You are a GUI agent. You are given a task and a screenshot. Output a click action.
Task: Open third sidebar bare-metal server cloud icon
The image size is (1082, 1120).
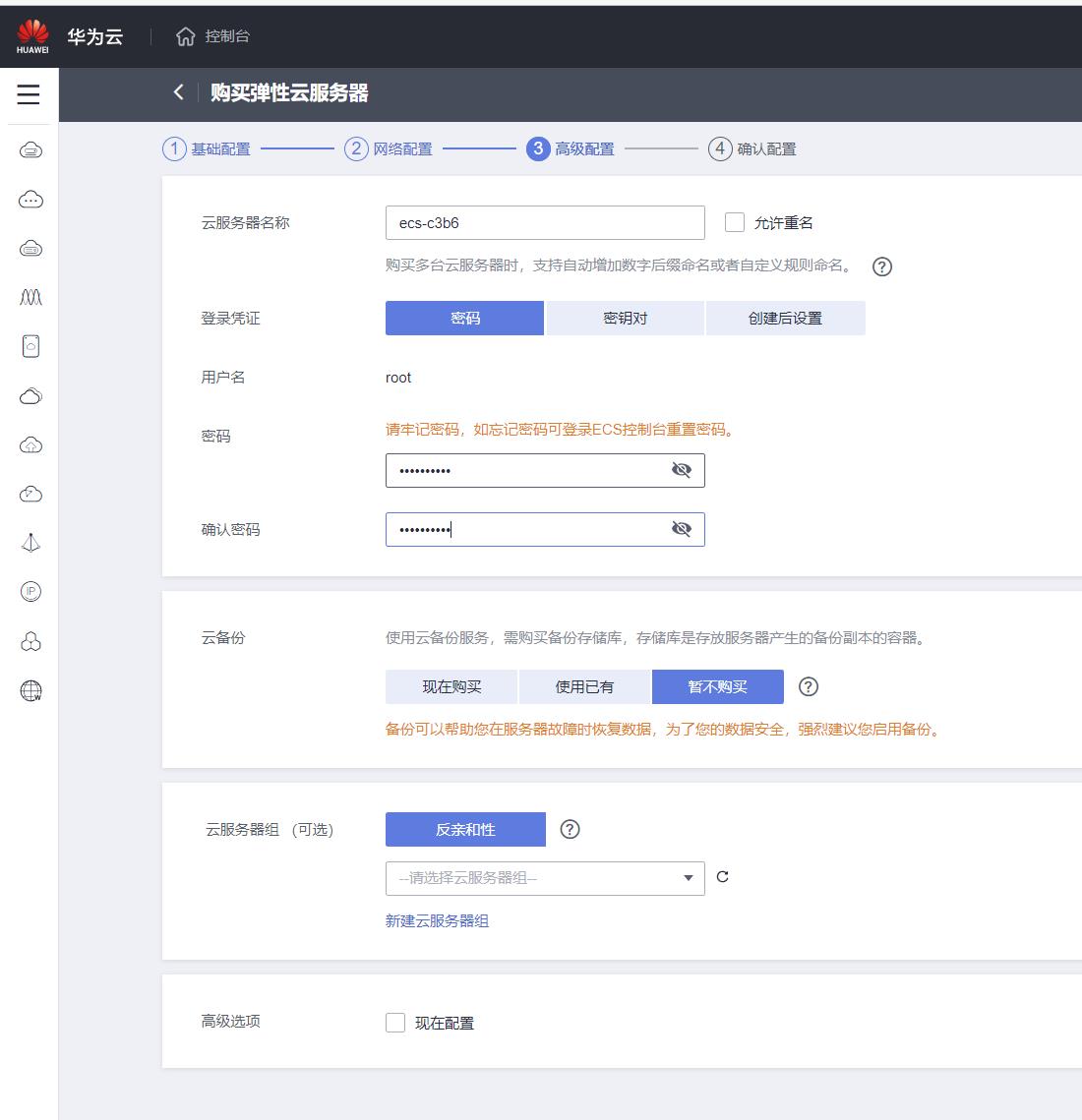click(x=30, y=249)
